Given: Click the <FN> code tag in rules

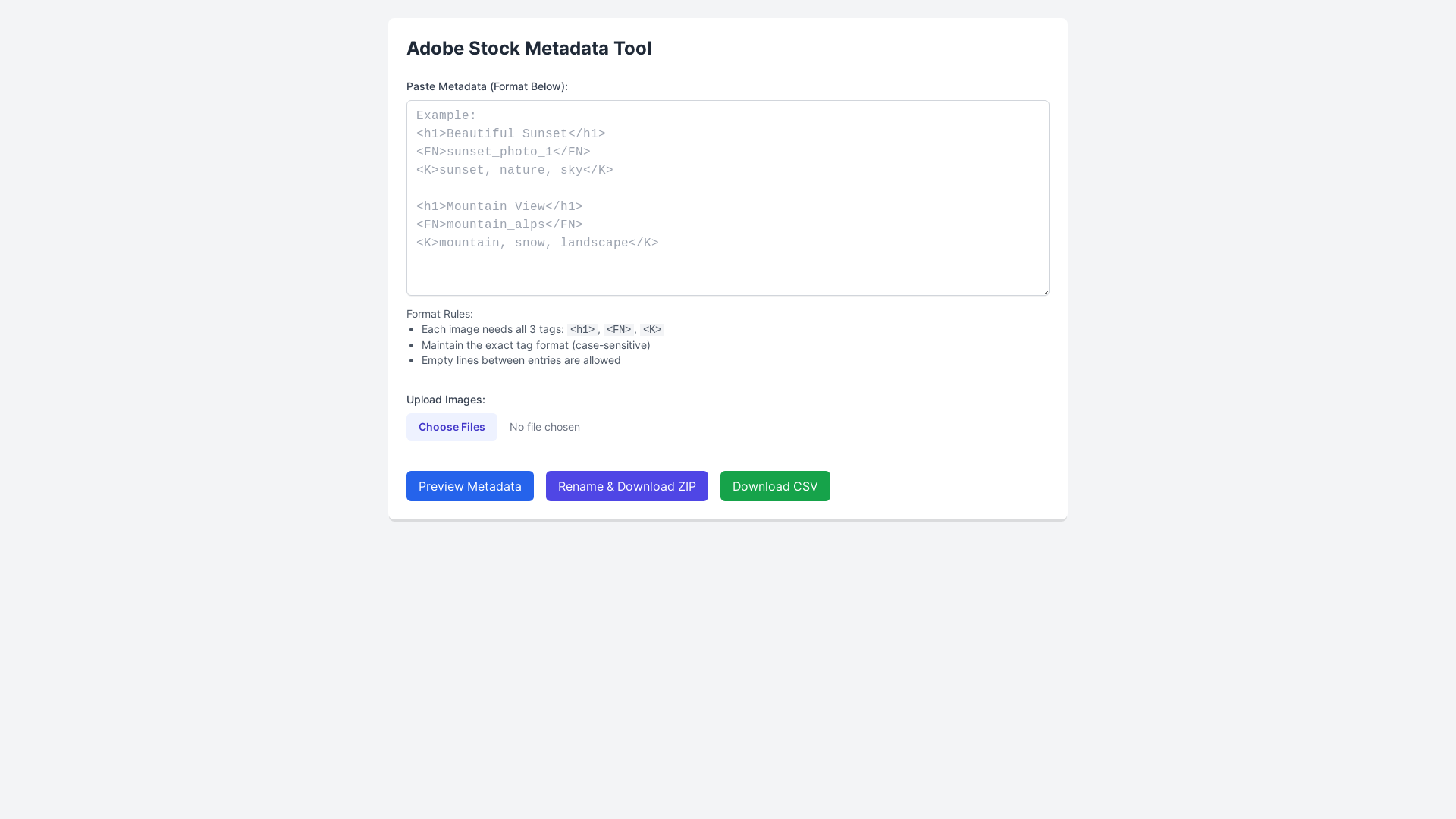Looking at the screenshot, I should [x=619, y=329].
